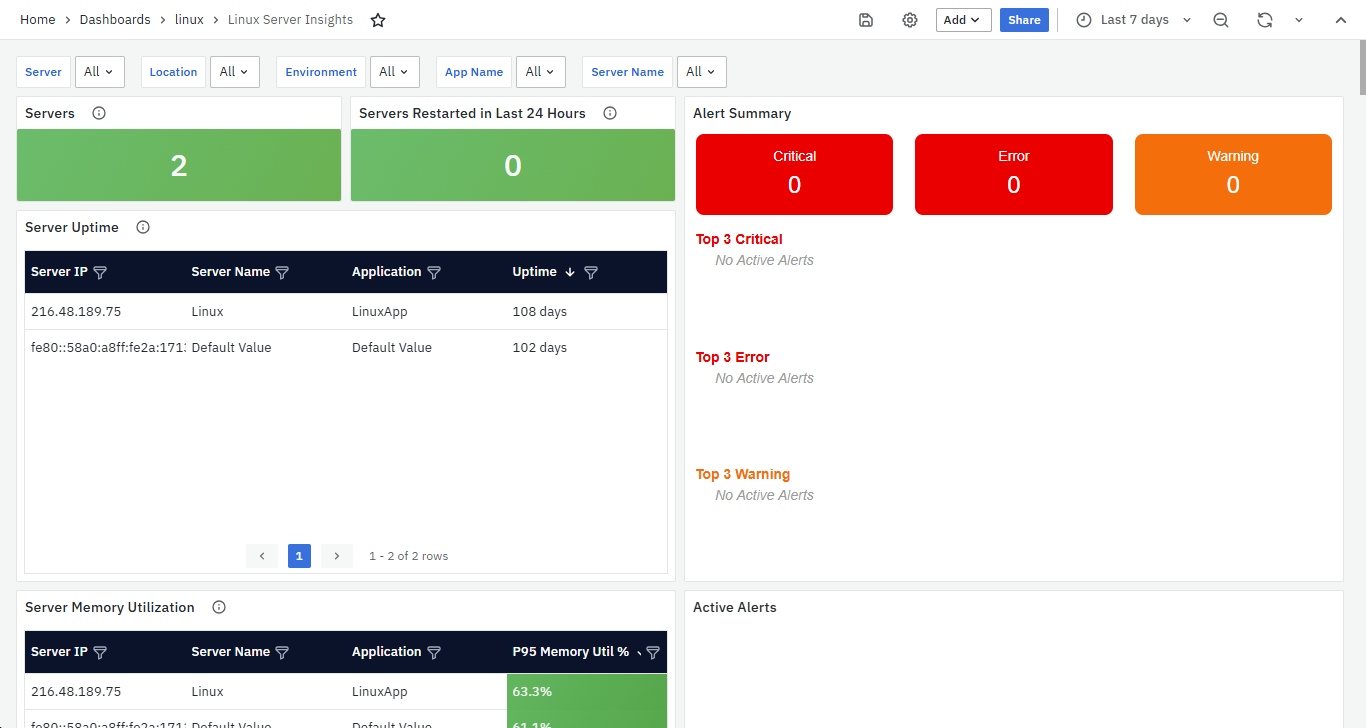Click info icon beside Server Memory Utilization
The height and width of the screenshot is (728, 1366).
[219, 607]
